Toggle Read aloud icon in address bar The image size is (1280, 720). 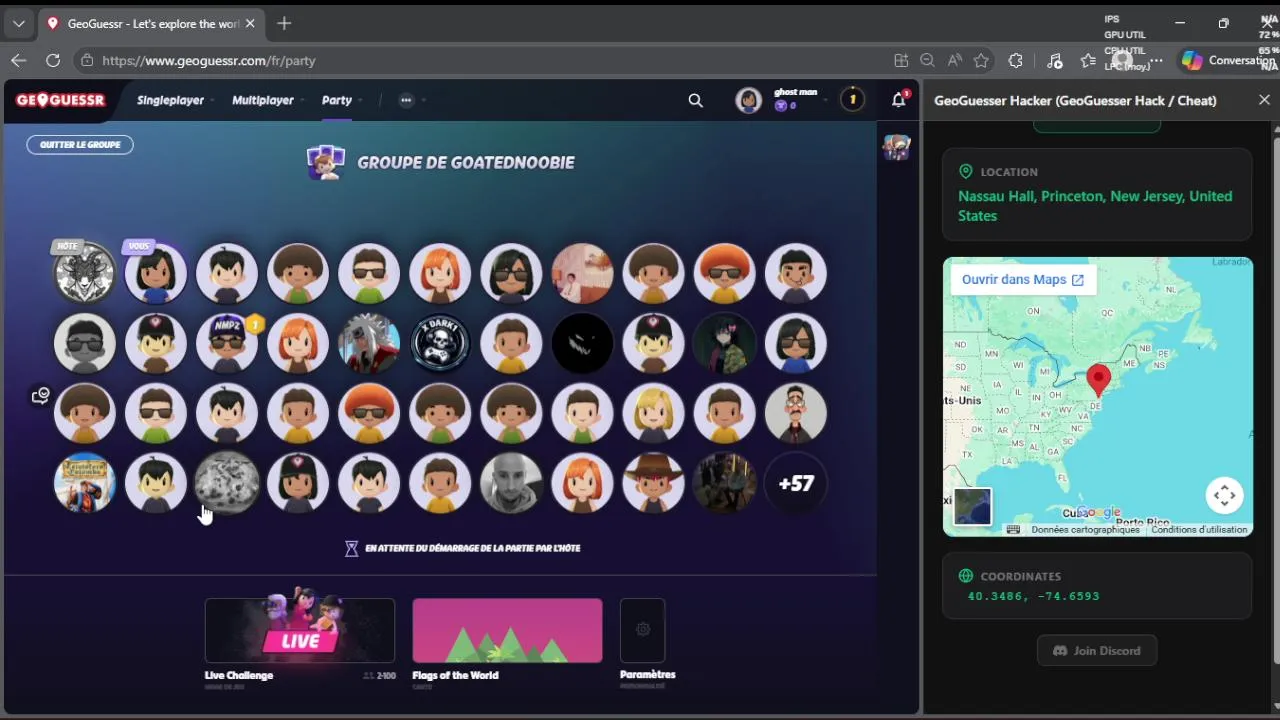[955, 60]
